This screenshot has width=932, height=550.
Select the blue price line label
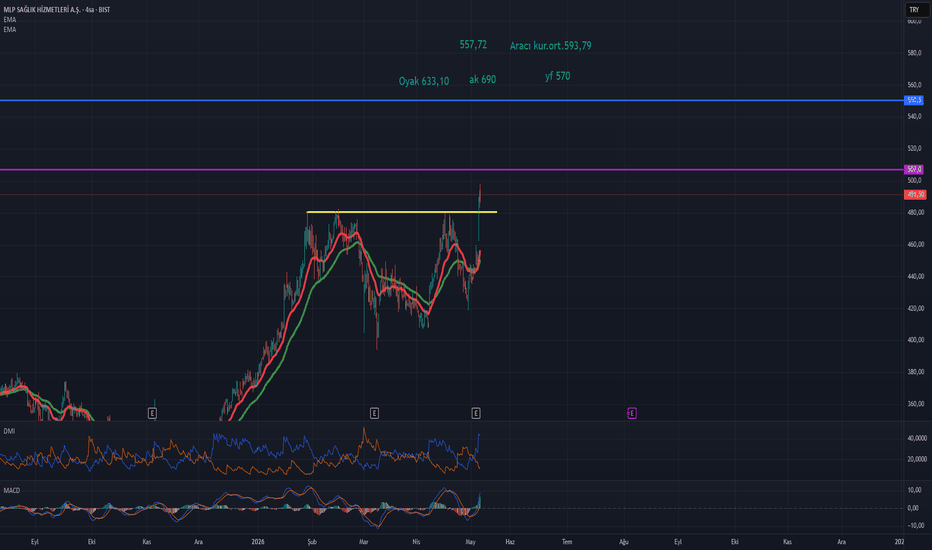[914, 100]
